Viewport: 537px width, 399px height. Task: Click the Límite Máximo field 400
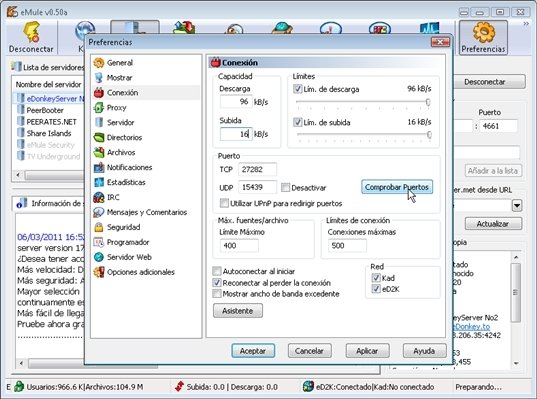pos(239,245)
